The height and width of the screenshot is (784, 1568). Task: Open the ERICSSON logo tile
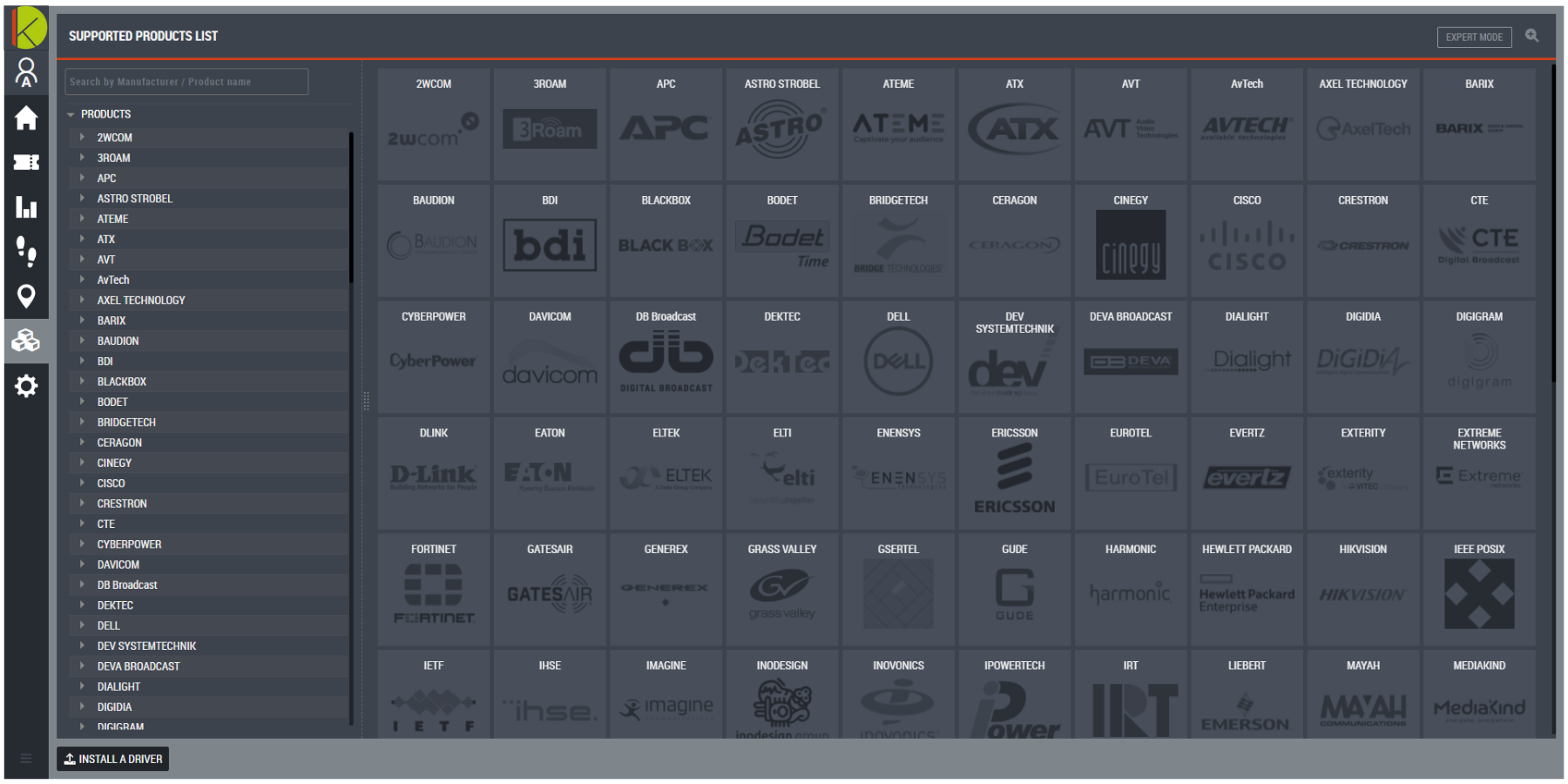click(1015, 474)
